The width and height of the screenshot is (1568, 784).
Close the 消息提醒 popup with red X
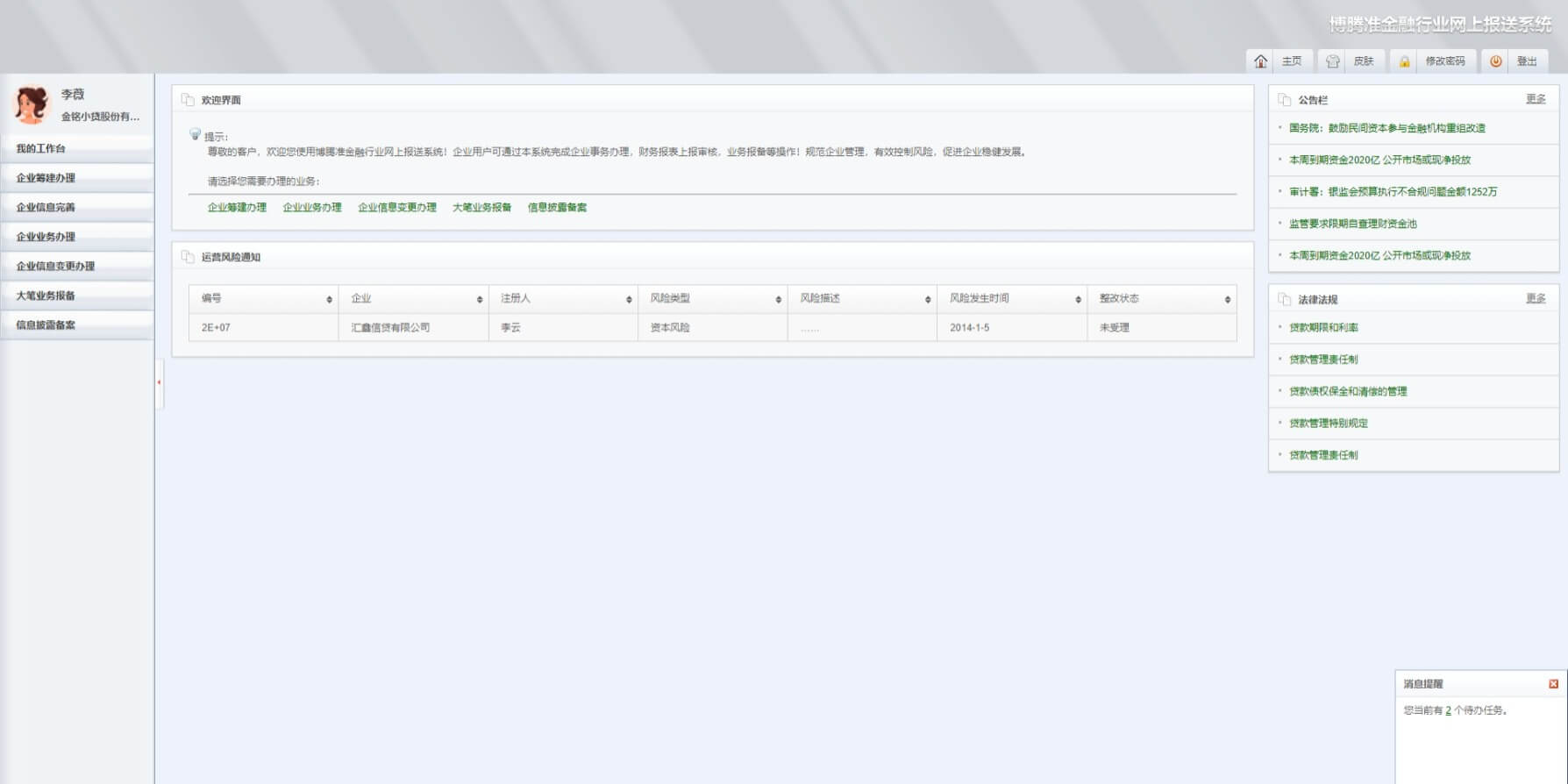click(x=1553, y=684)
